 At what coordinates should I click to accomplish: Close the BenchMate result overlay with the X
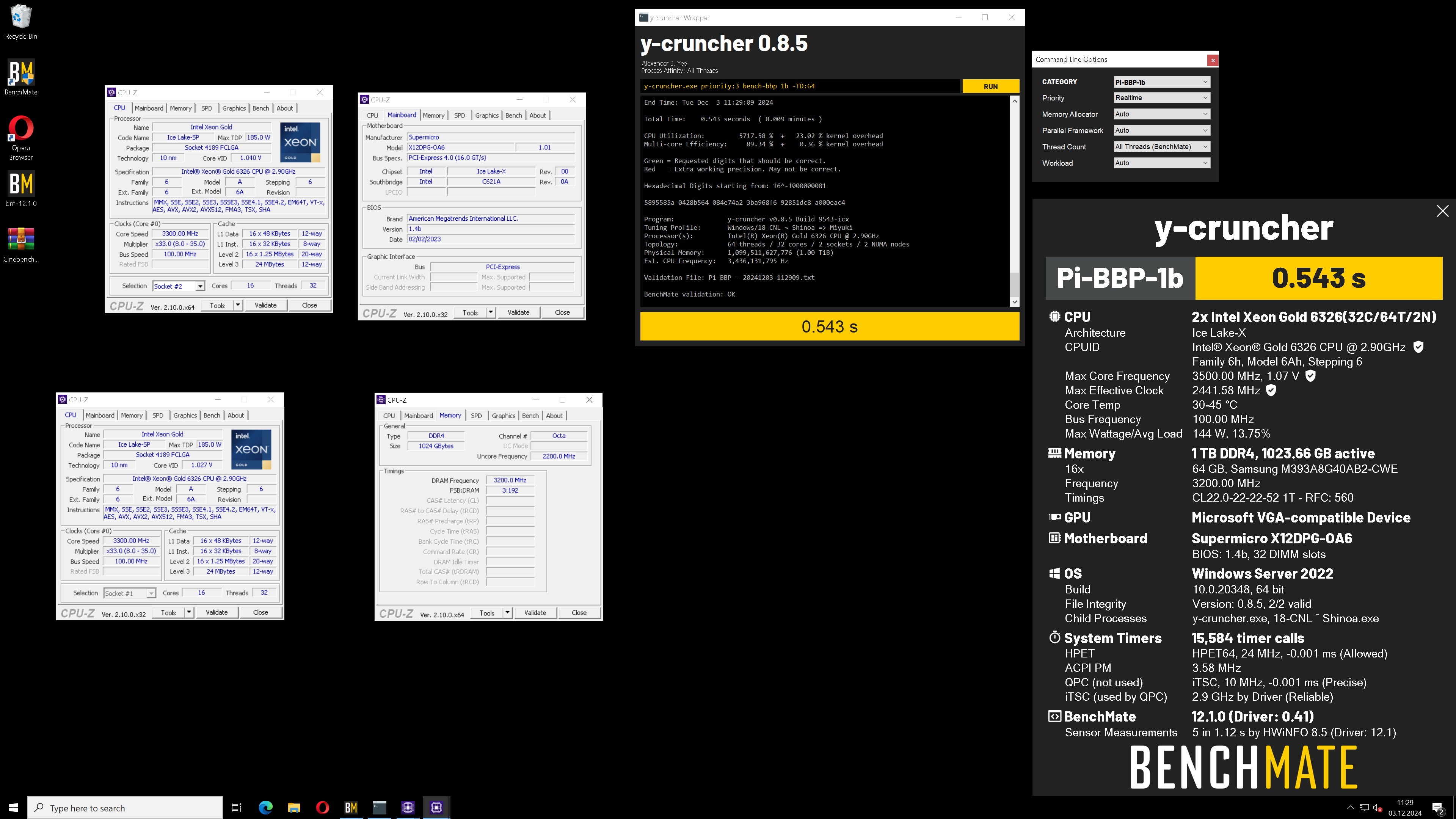1442,211
